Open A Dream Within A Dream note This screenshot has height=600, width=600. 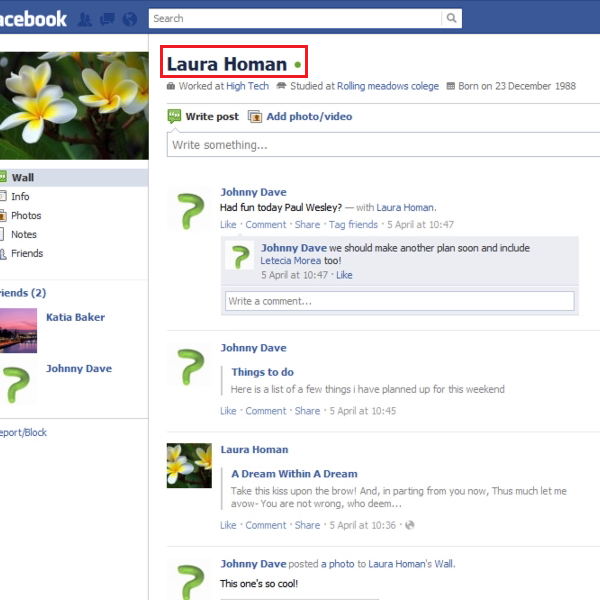point(294,474)
